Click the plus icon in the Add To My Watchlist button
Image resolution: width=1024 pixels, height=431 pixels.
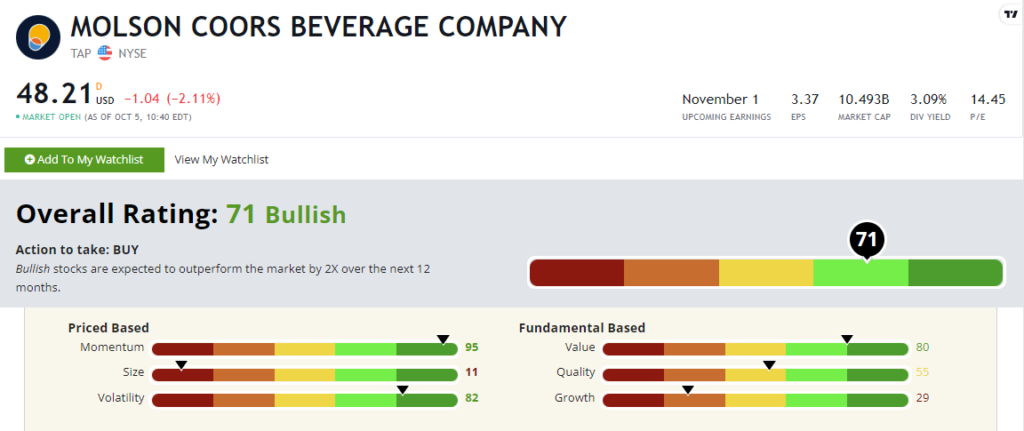pyautogui.click(x=29, y=160)
